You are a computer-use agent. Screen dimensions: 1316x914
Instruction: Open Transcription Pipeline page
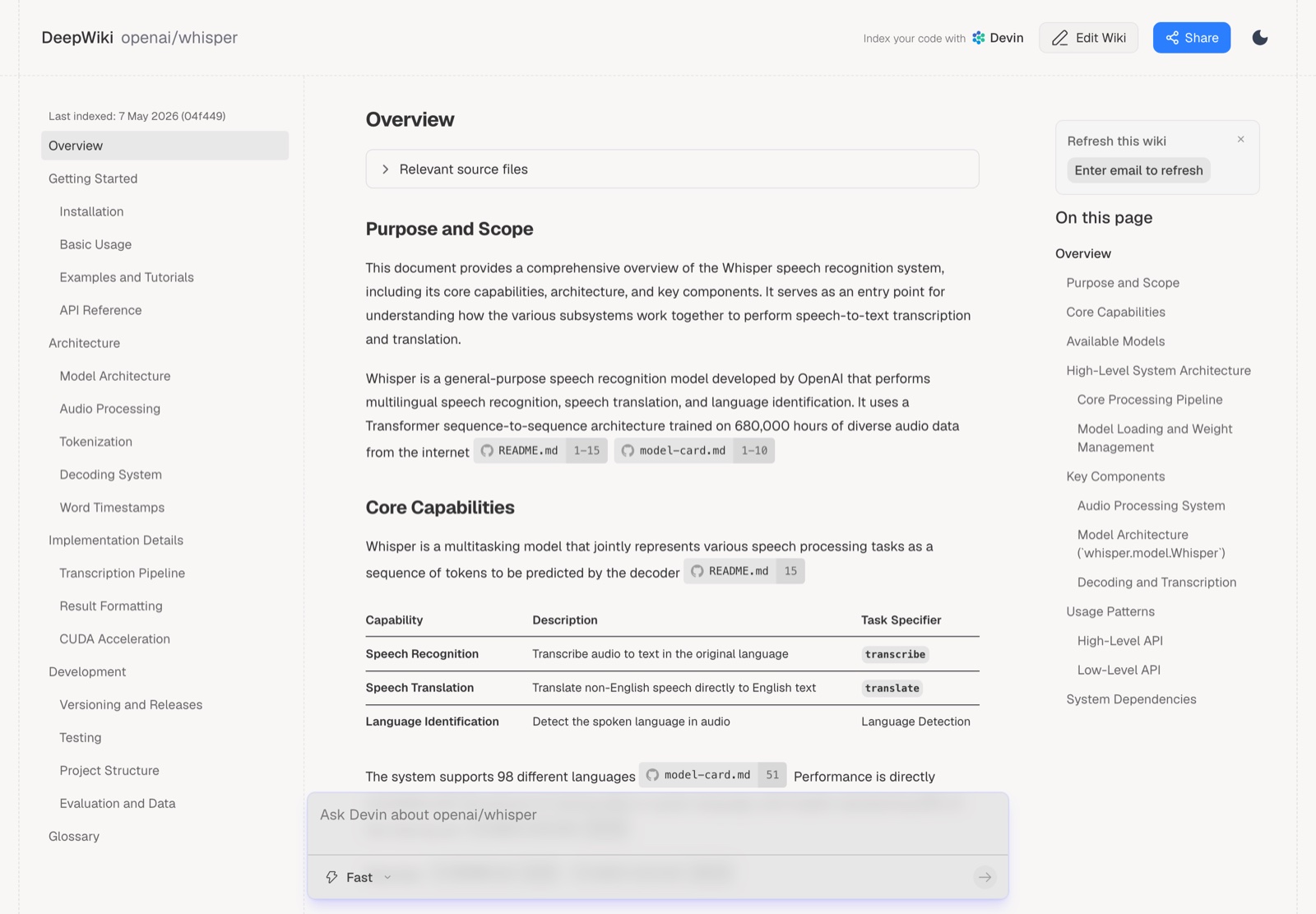pos(122,573)
